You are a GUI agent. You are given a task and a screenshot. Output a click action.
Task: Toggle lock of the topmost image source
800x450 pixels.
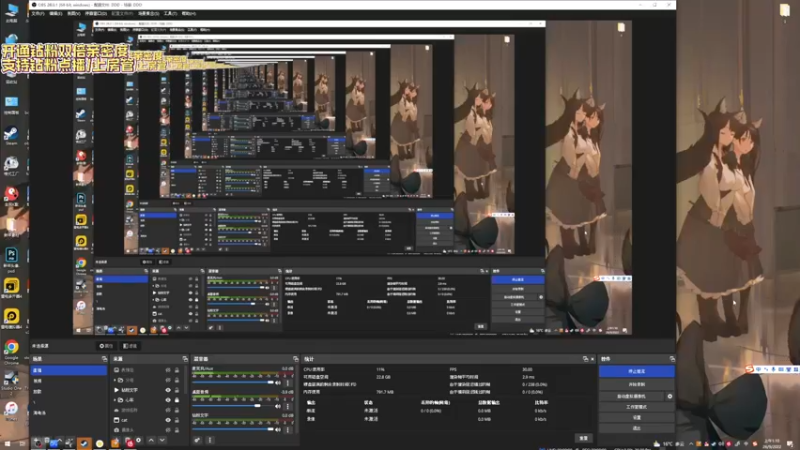coord(177,370)
